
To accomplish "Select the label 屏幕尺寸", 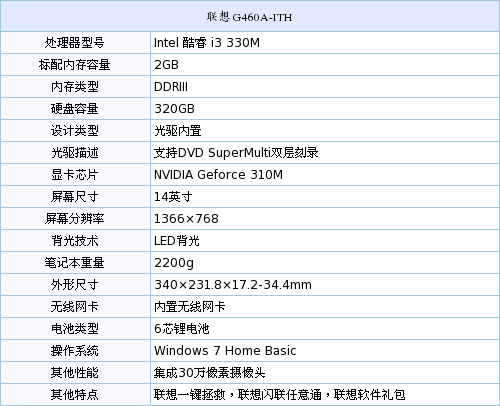I will (x=75, y=197).
